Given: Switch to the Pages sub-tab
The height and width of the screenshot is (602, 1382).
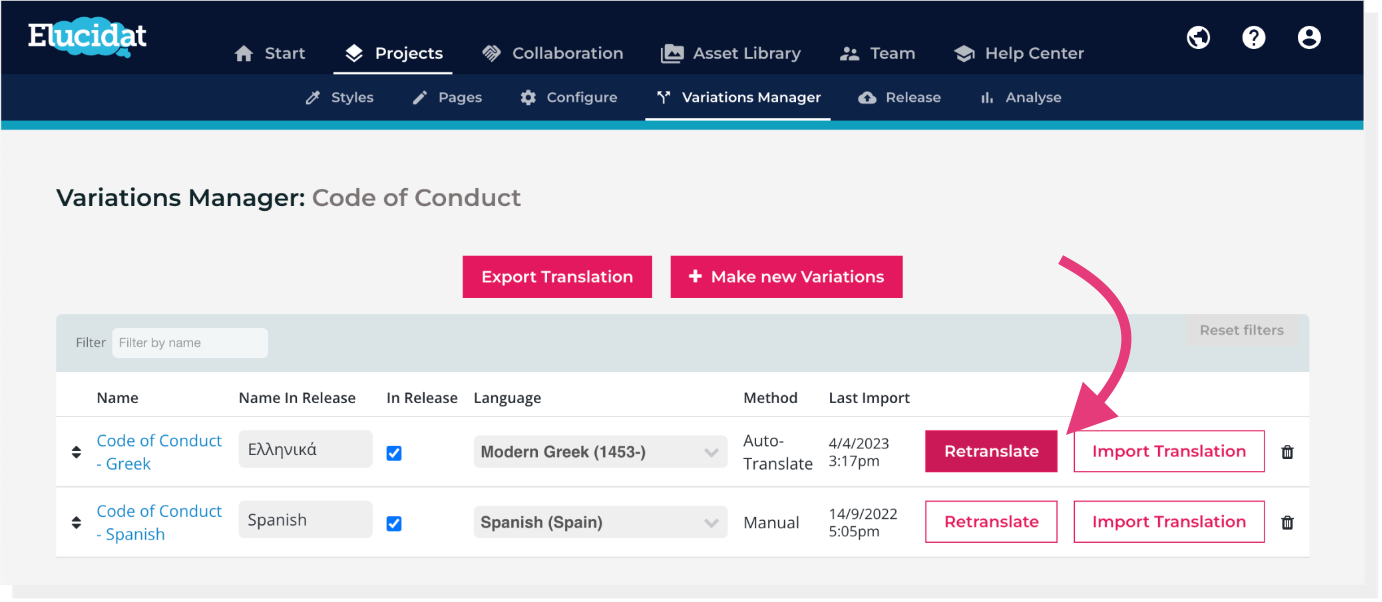Looking at the screenshot, I should coord(447,98).
